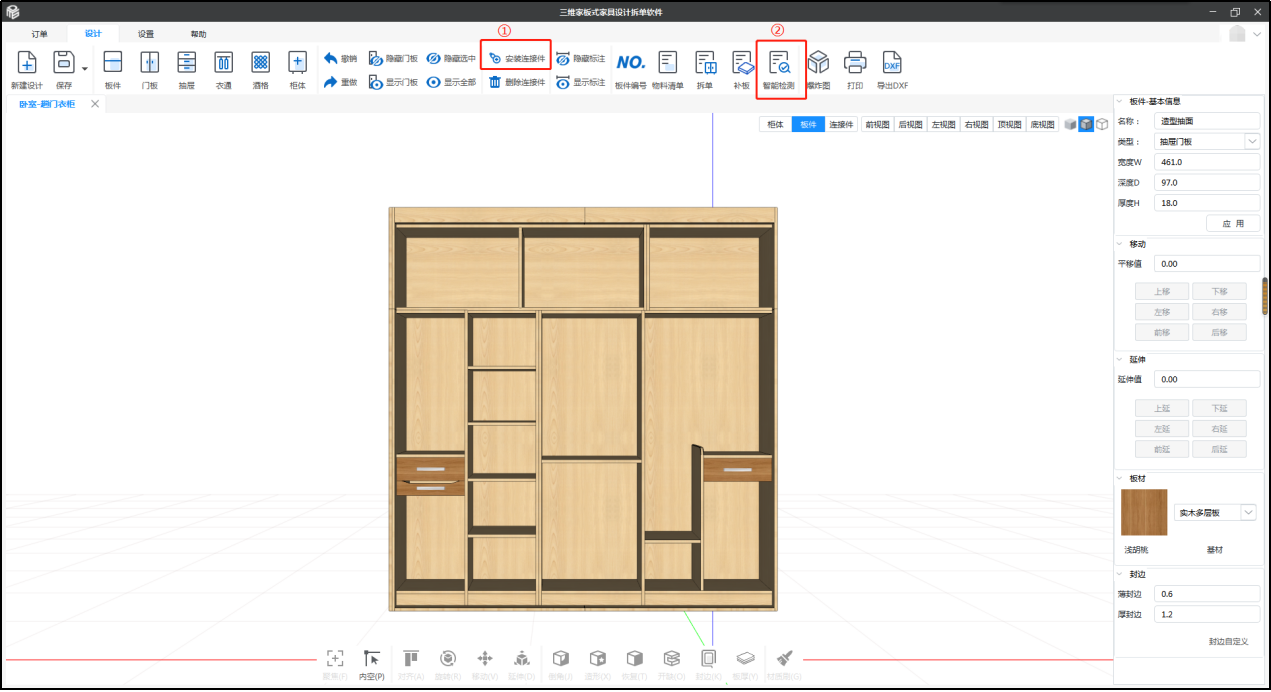1271x692 pixels.
Task: Click the 板件编号 NO. icon
Action: pyautogui.click(x=630, y=63)
